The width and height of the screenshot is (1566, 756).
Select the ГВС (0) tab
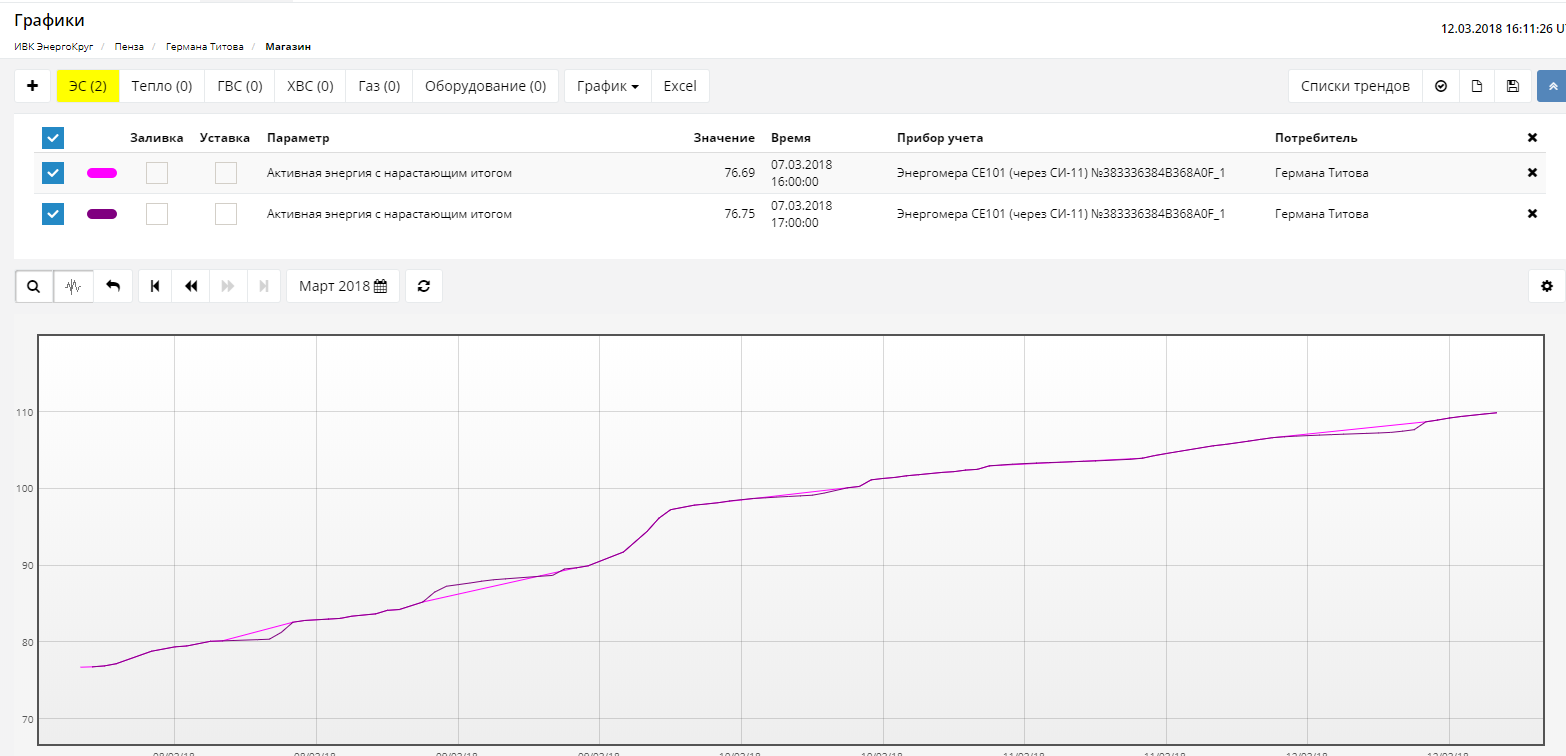(240, 86)
